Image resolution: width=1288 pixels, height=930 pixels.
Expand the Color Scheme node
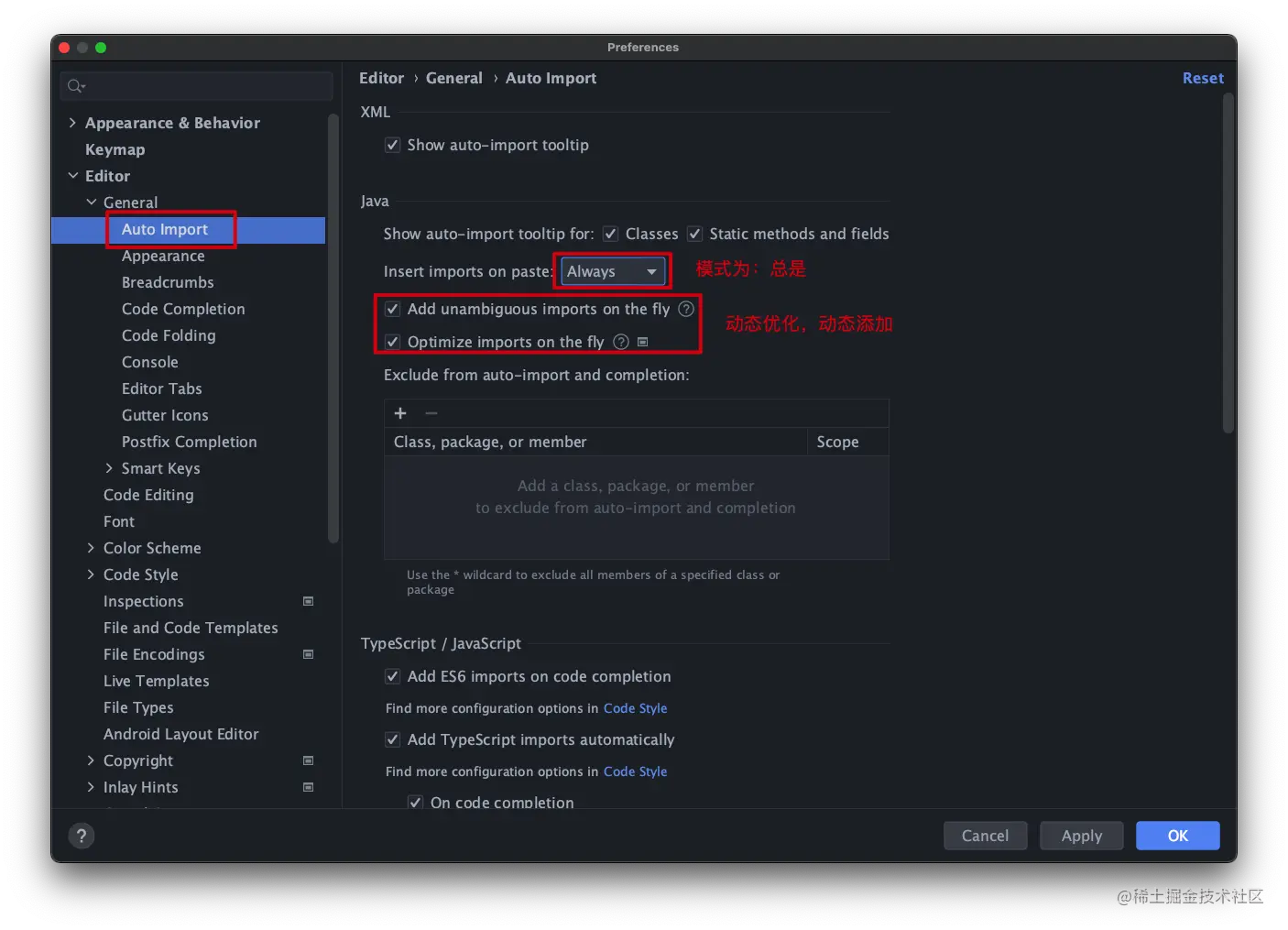[91, 548]
